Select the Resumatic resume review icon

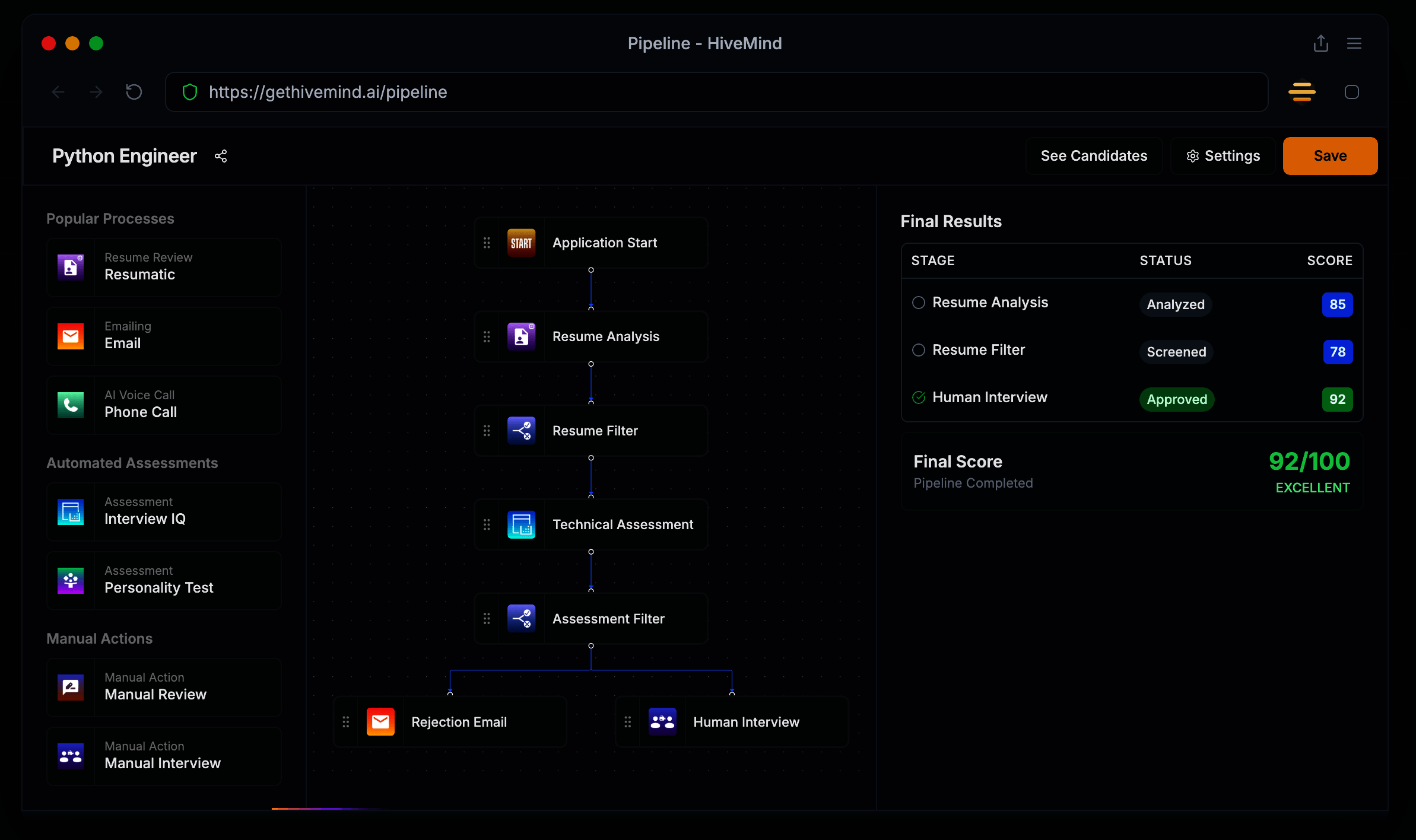[x=71, y=267]
